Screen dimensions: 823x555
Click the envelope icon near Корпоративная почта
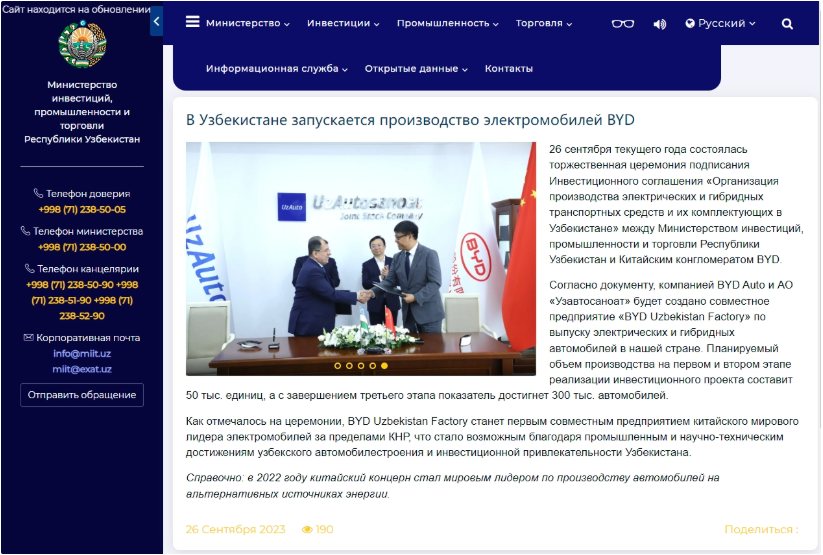point(28,337)
